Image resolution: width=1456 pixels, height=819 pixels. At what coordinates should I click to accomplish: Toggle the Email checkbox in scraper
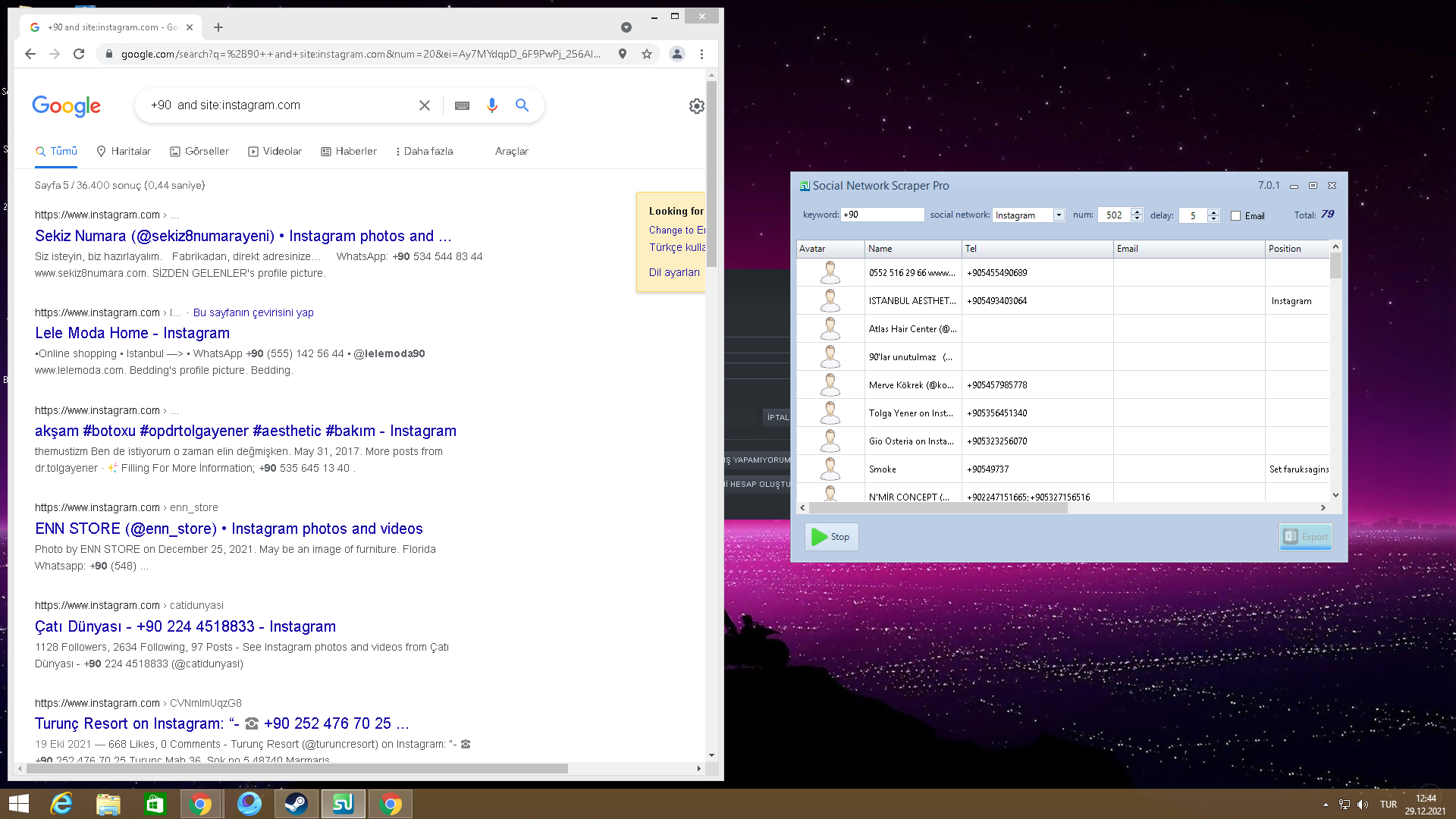point(1236,216)
